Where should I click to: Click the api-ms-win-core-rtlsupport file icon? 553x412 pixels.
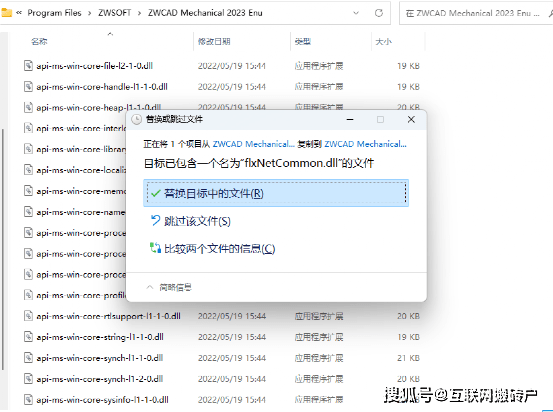click(x=28, y=316)
